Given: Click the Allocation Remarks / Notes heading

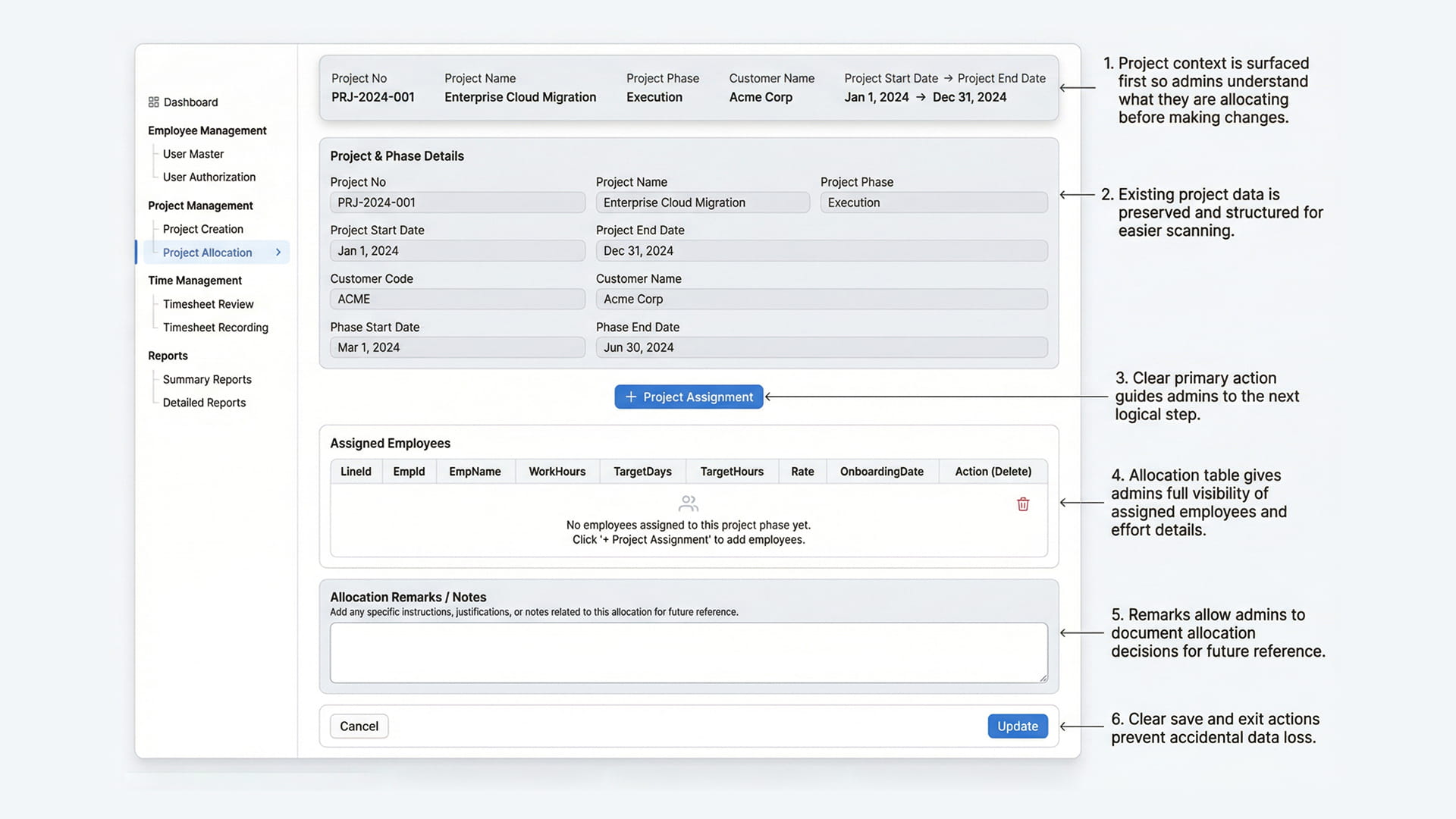Looking at the screenshot, I should pos(408,598).
